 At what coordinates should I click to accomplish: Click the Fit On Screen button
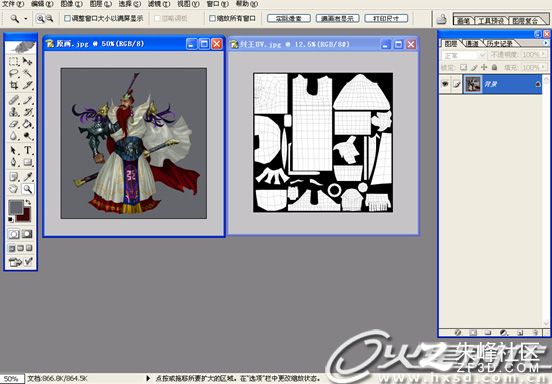click(x=337, y=18)
